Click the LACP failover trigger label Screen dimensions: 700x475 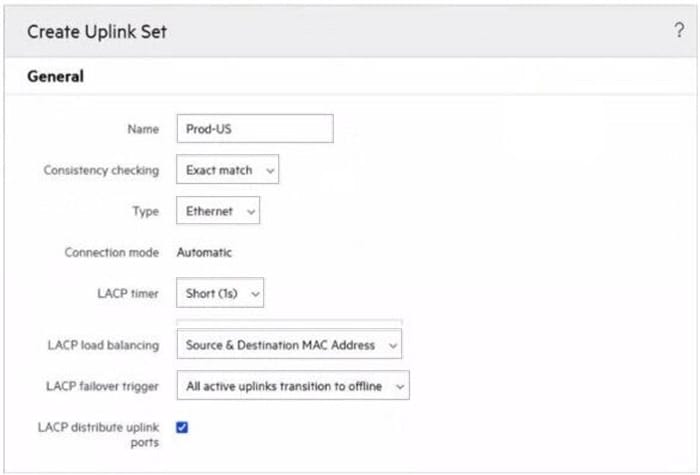(102, 386)
